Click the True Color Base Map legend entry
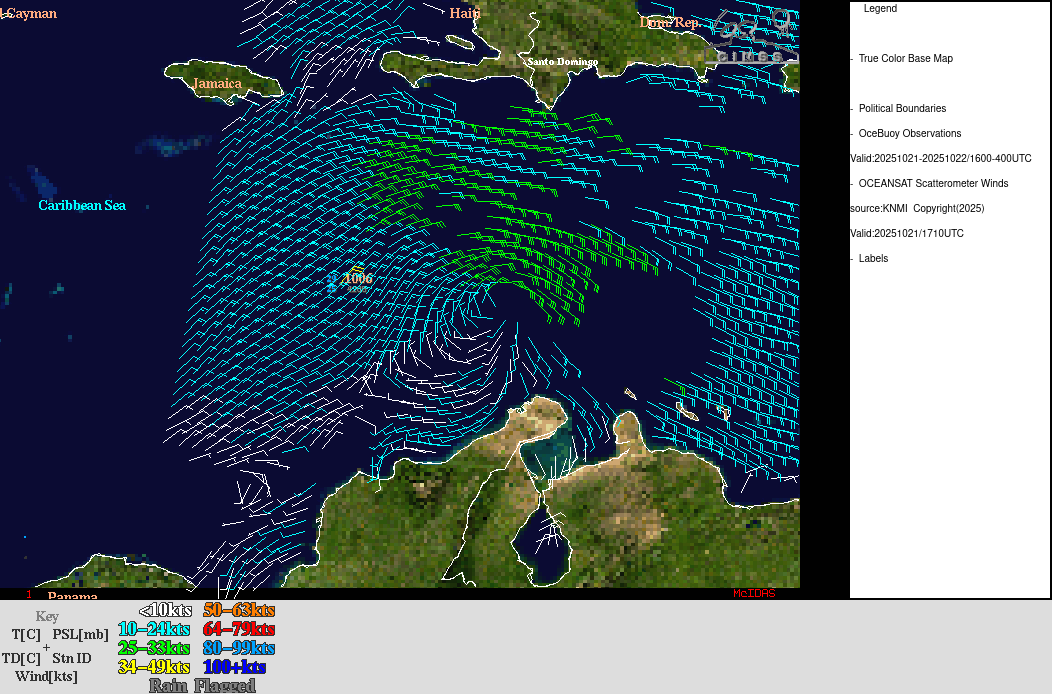Screen dimensions: 1052x694 pos(905,59)
